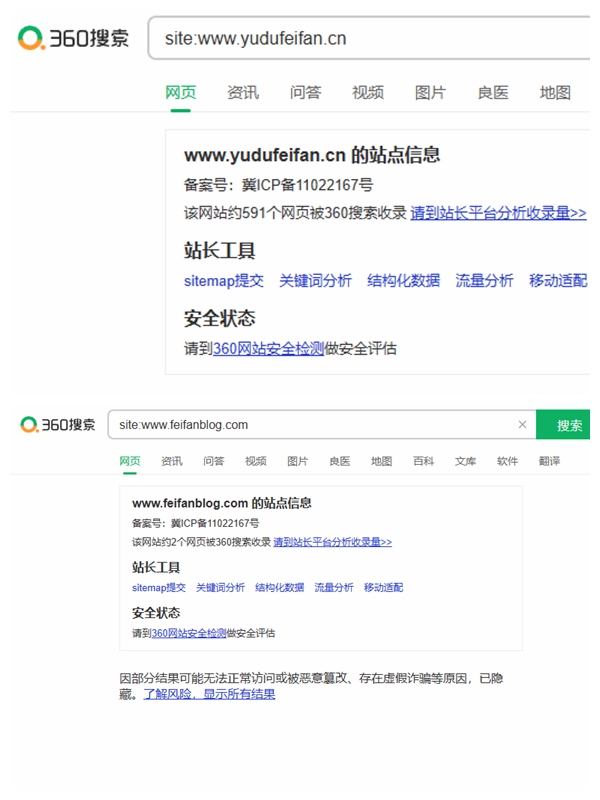
Task: Open 结构化数据 link in feifanblog site info
Action: (x=280, y=588)
